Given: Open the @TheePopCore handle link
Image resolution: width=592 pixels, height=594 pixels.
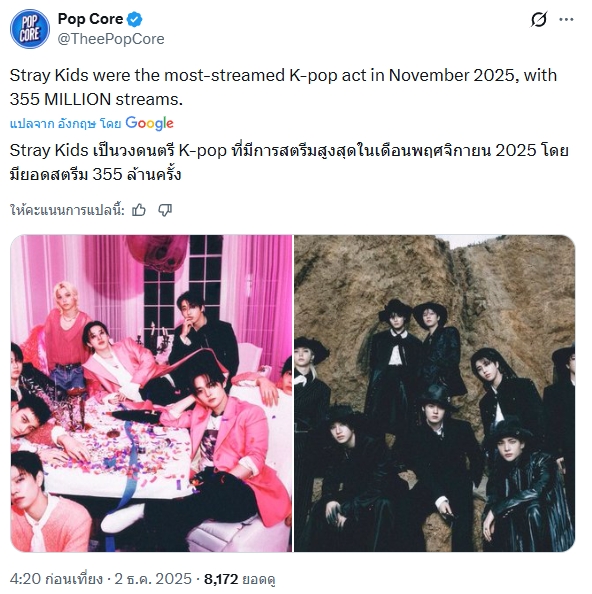Looking at the screenshot, I should coord(111,39).
